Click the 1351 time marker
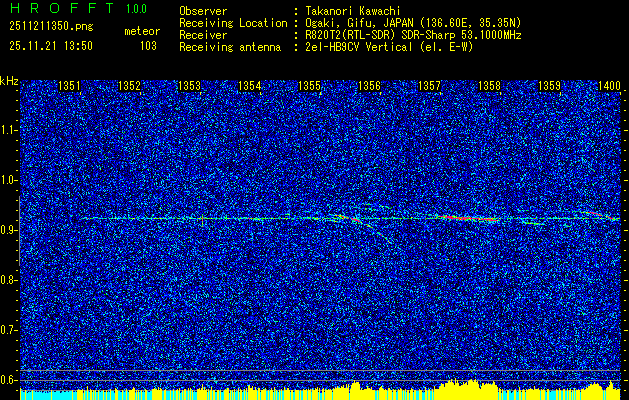The image size is (629, 400). (x=69, y=85)
